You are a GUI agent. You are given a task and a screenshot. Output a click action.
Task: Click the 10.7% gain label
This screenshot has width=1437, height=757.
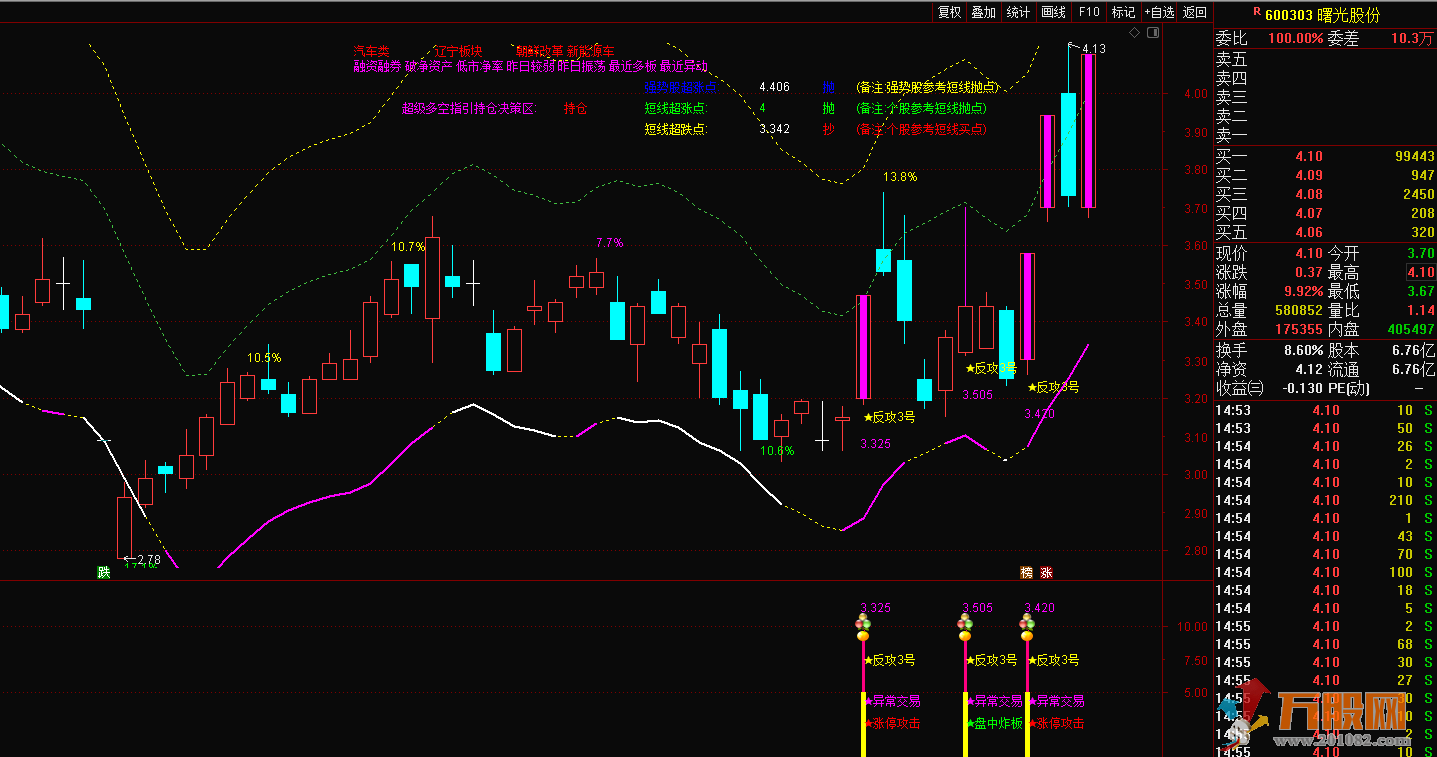(x=408, y=246)
